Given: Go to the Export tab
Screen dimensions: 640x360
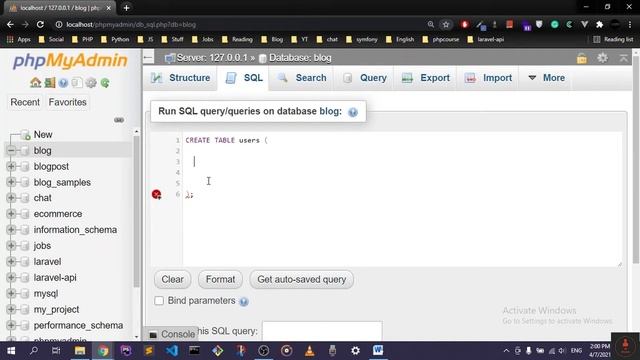Looking at the screenshot, I should pyautogui.click(x=426, y=78).
